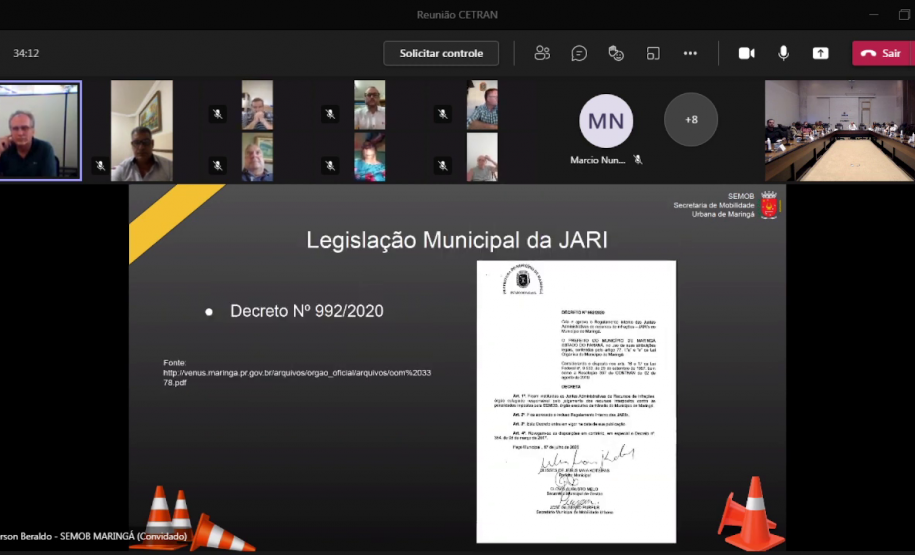Open the reactions menu

coord(616,53)
